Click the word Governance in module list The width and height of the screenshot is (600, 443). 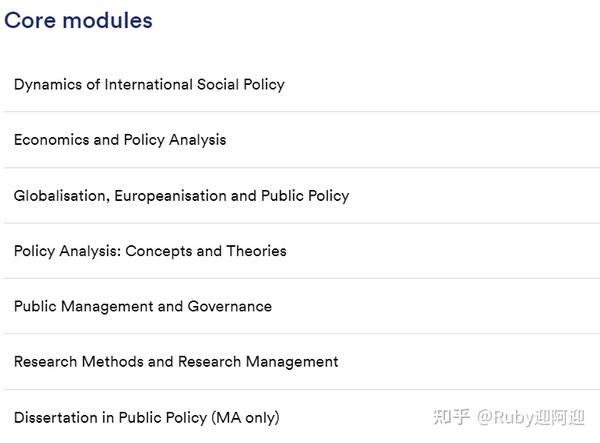pos(230,306)
